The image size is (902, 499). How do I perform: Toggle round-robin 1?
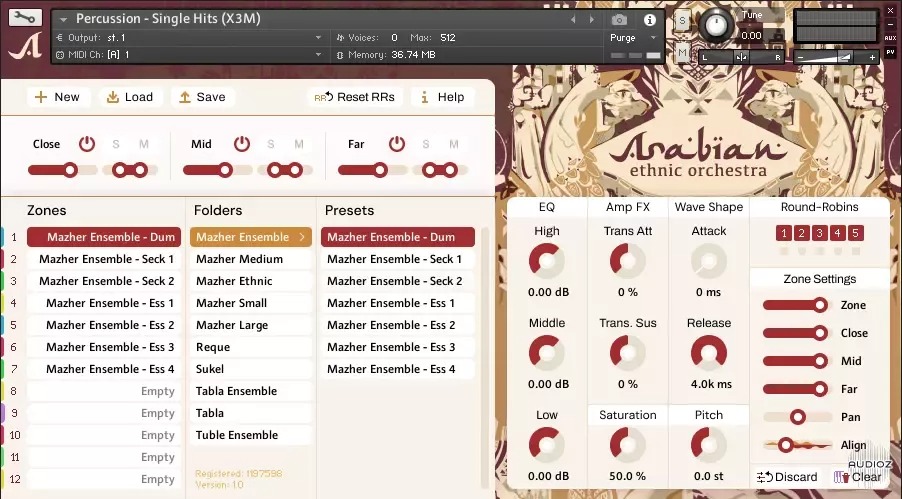pyautogui.click(x=783, y=233)
